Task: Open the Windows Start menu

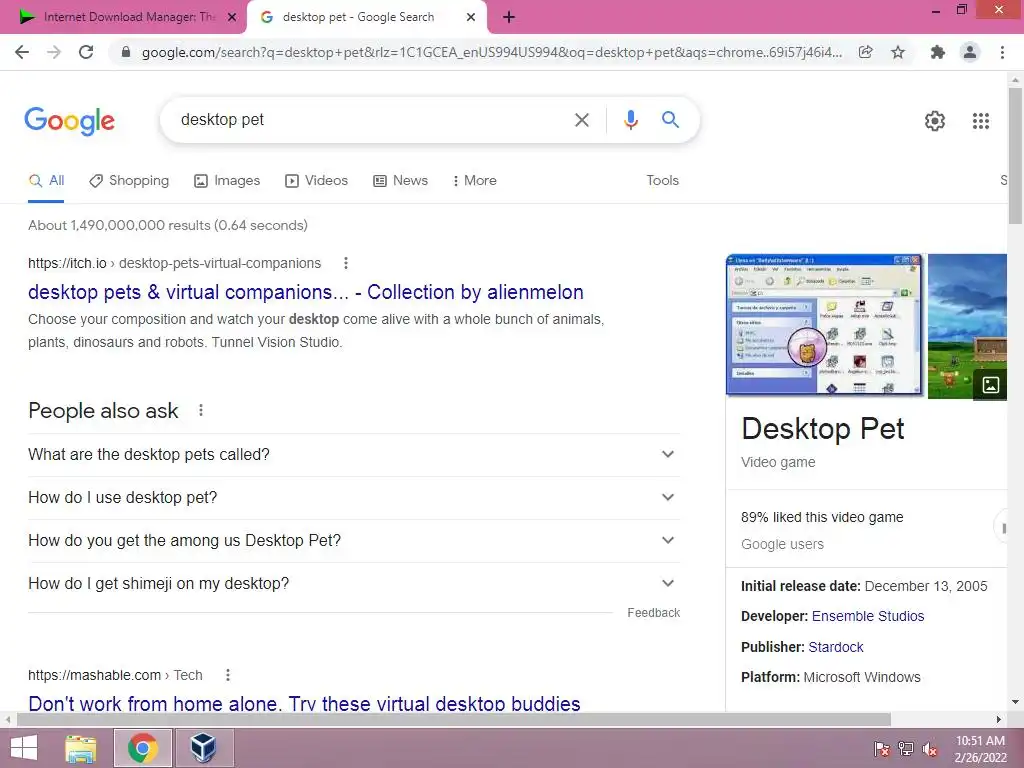Action: coord(24,748)
